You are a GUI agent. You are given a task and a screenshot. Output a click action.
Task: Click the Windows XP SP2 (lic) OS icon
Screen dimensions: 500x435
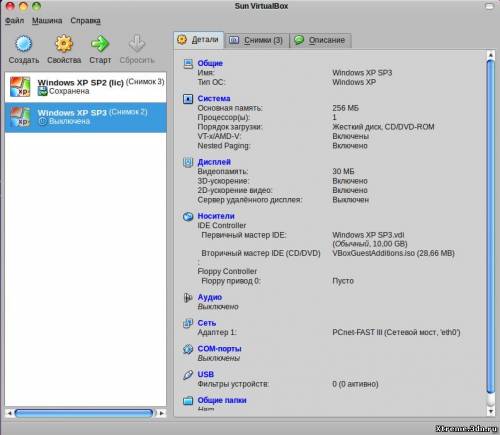pyautogui.click(x=20, y=87)
